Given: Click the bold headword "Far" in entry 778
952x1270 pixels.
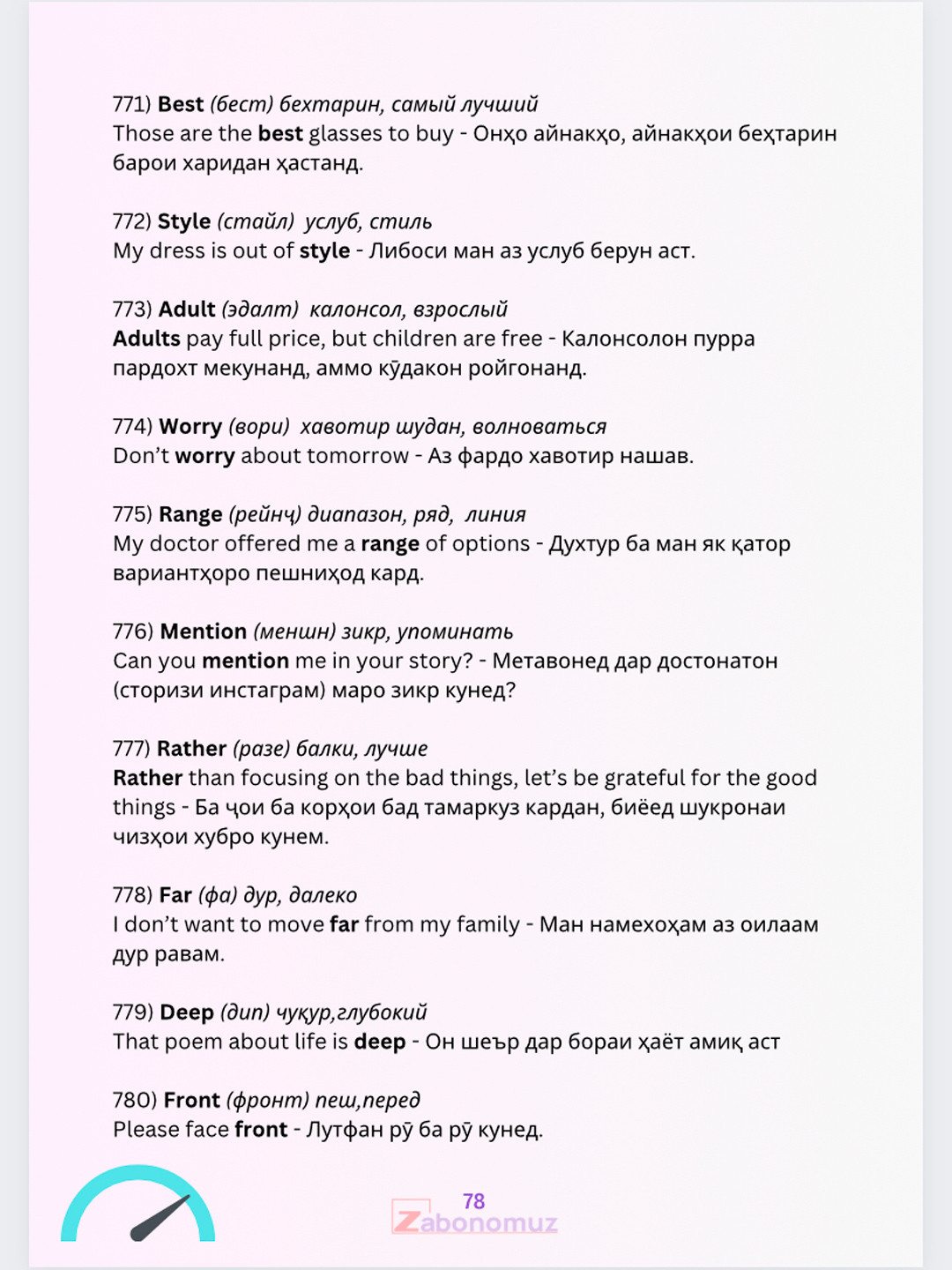Looking at the screenshot, I should [175, 895].
